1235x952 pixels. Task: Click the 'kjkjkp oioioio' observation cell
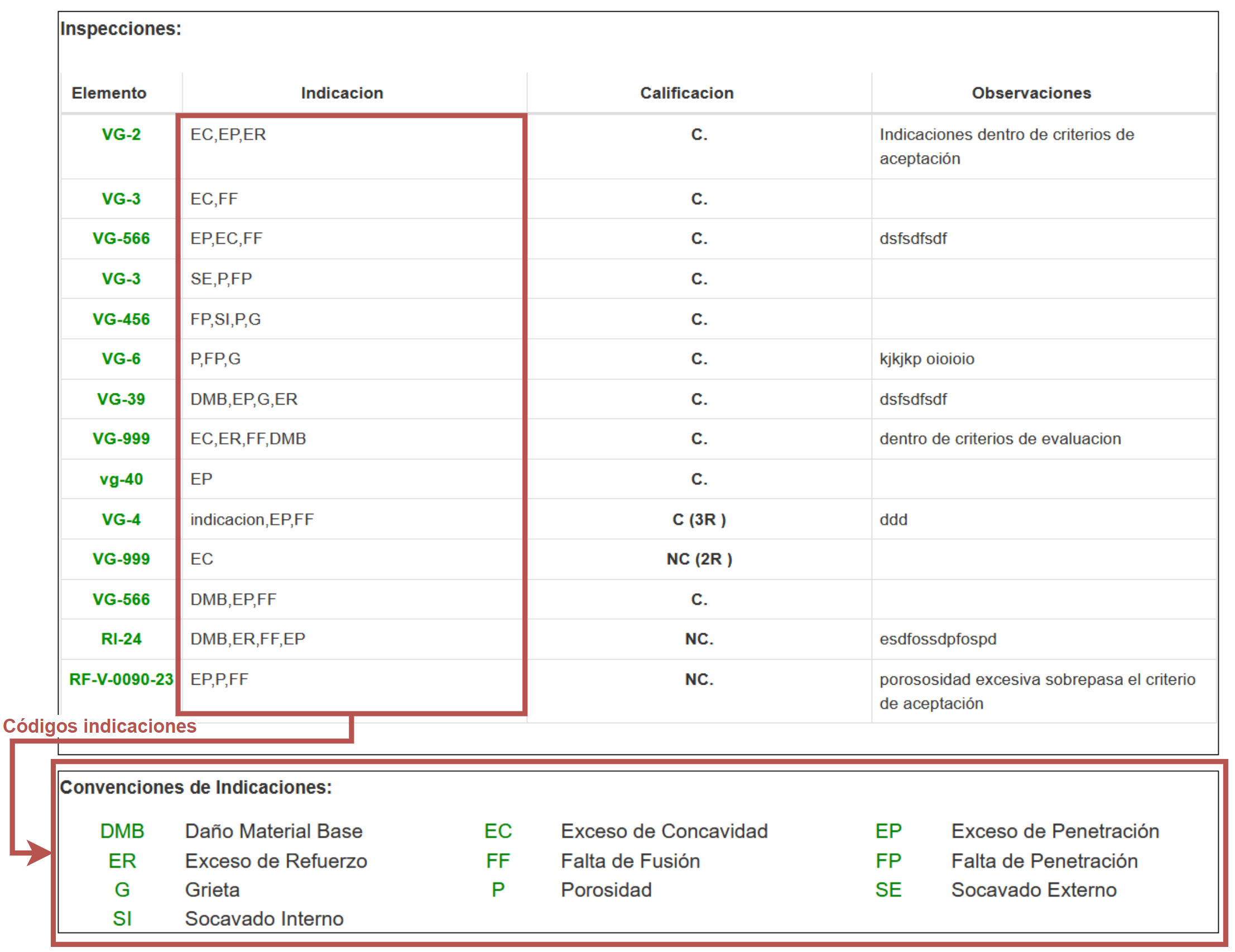pos(926,359)
